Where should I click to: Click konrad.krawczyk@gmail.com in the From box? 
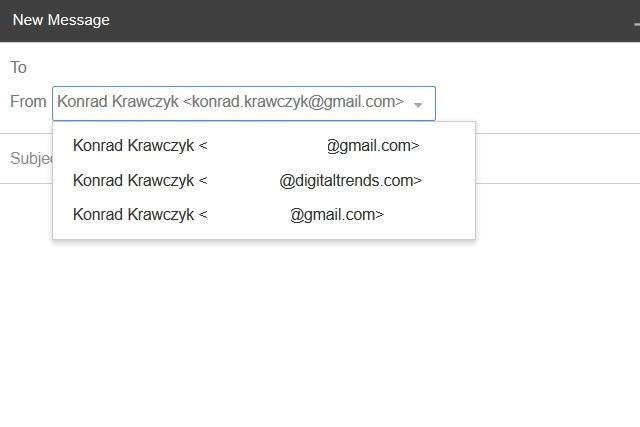[298, 102]
